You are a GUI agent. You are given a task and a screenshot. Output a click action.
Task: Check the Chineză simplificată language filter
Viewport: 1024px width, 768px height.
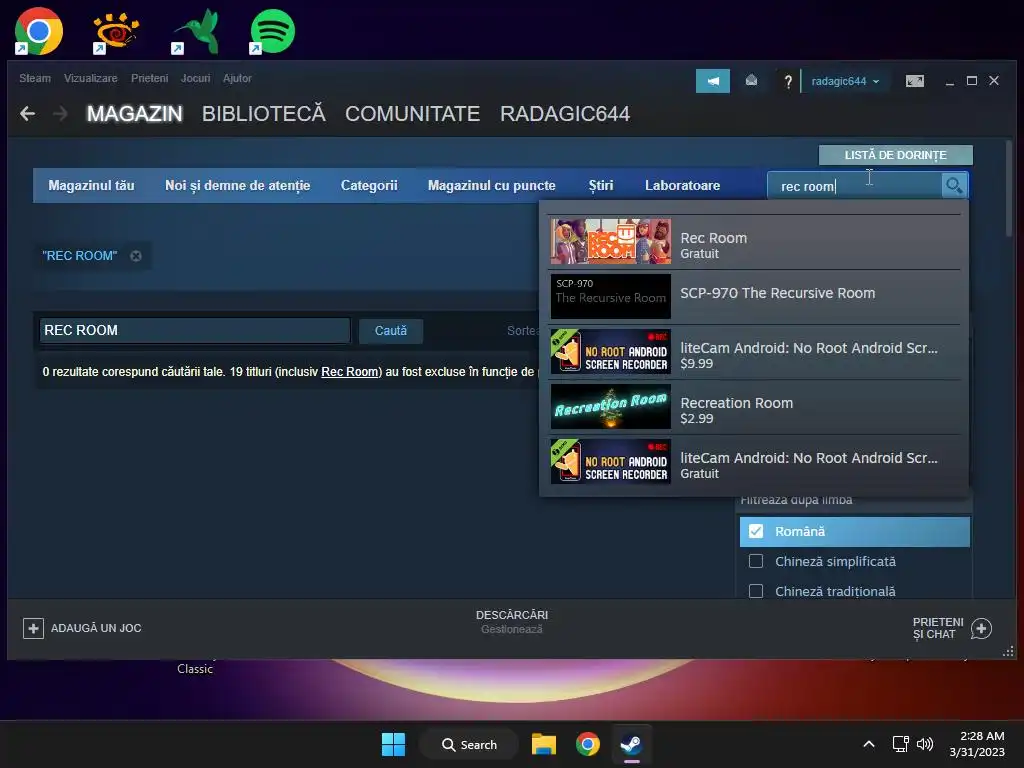(x=756, y=562)
